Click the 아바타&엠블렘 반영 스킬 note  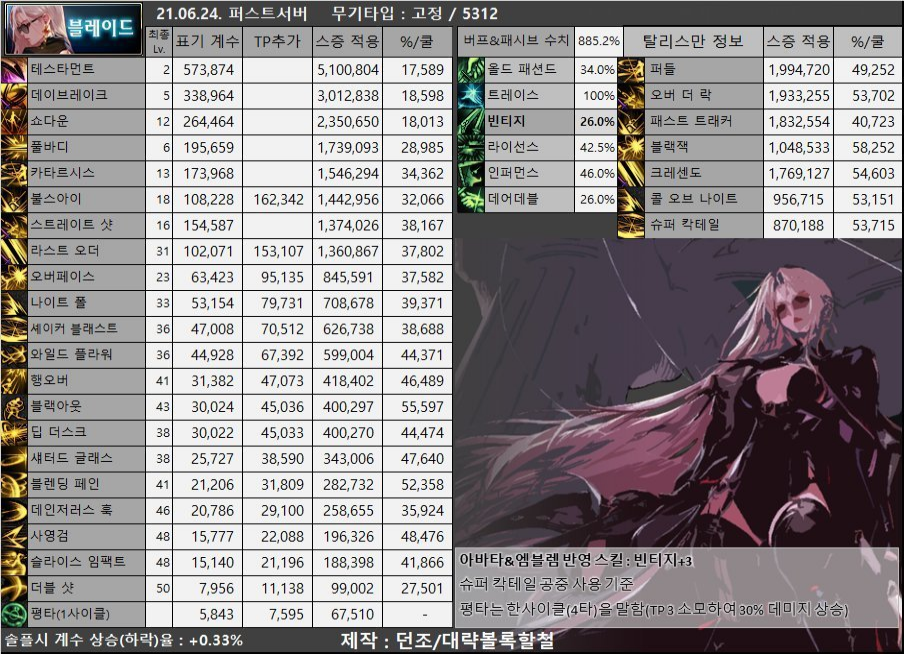(x=575, y=560)
